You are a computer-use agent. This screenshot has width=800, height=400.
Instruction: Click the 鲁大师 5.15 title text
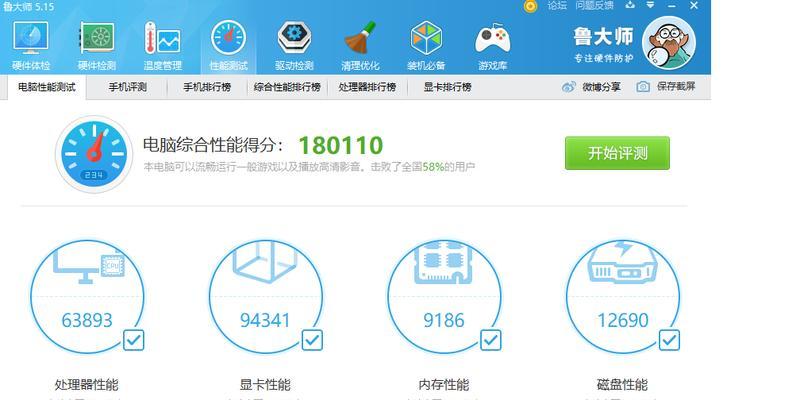[x=28, y=7]
